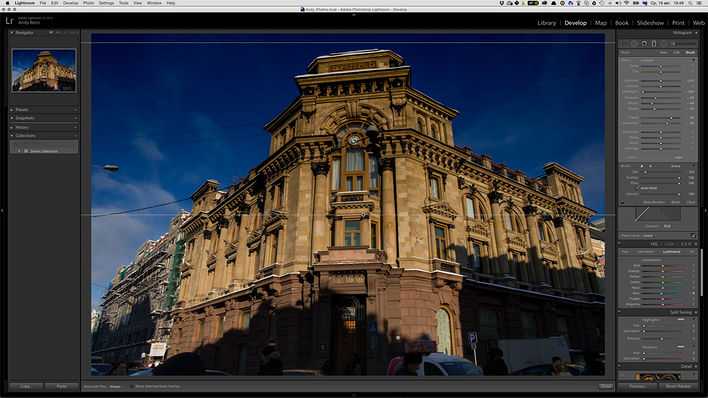Select the Spot Removal tool
Viewport: 708px width, 398px height.
(634, 44)
